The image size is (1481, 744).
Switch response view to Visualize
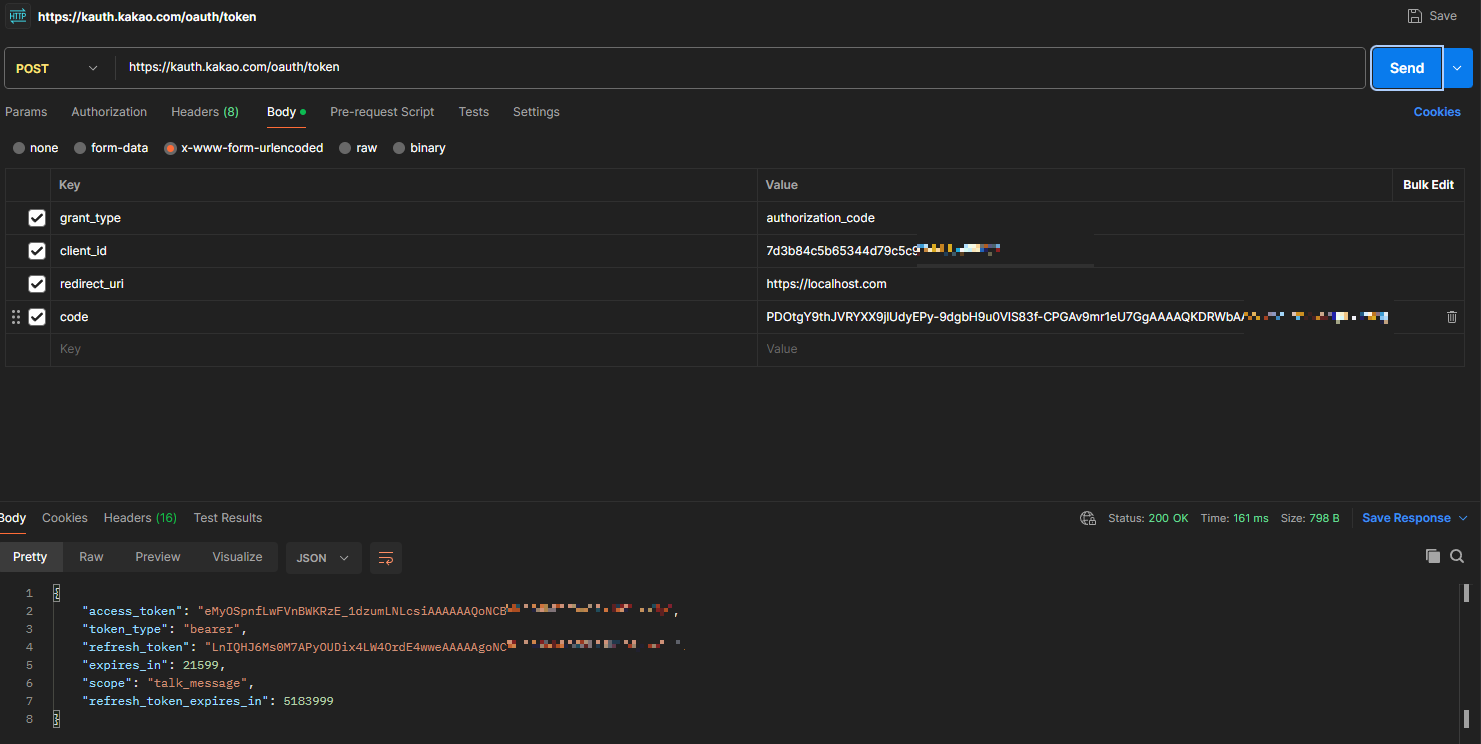(x=237, y=557)
